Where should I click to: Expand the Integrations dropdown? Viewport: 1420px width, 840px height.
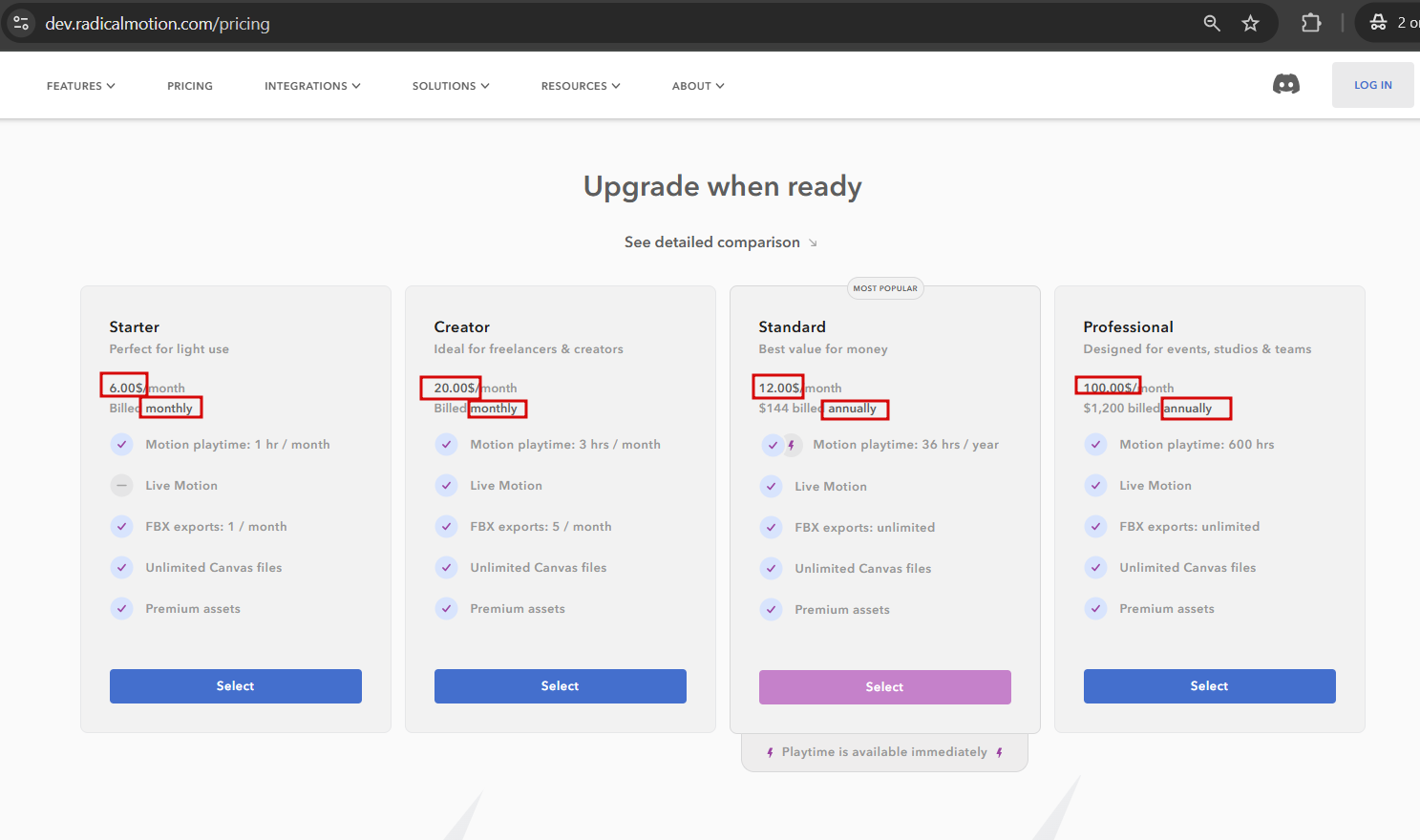point(312,86)
